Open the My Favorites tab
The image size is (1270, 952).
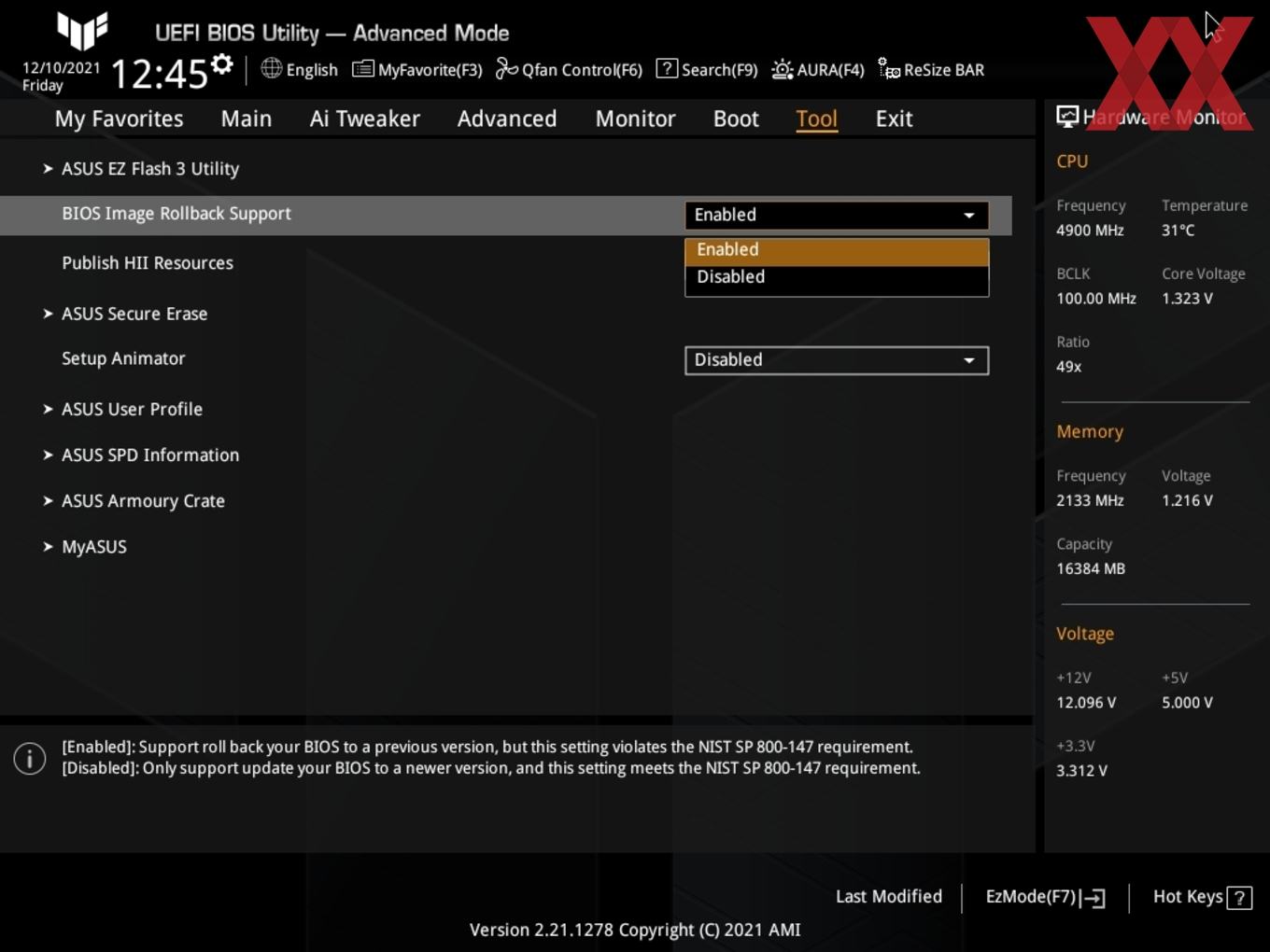click(x=119, y=119)
